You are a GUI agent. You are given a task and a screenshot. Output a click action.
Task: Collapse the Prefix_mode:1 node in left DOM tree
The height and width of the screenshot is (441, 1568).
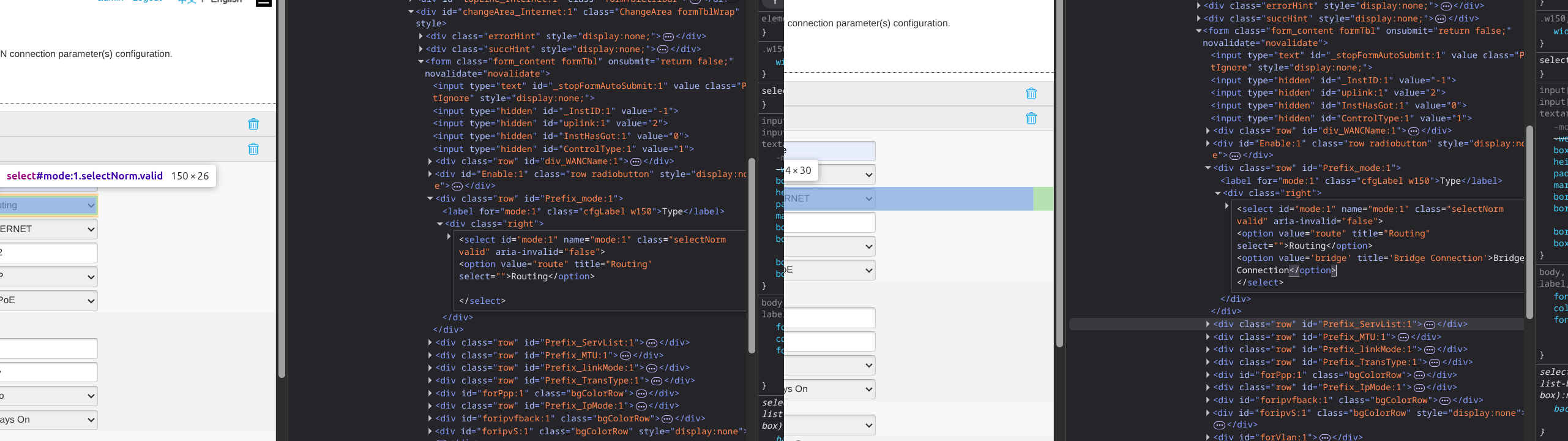coord(430,198)
